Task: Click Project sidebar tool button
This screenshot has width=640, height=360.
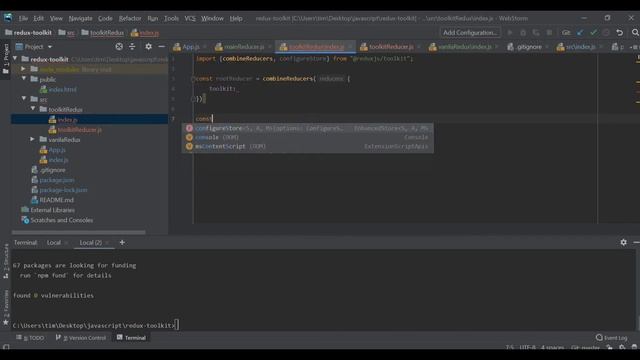Action: click(x=5, y=59)
